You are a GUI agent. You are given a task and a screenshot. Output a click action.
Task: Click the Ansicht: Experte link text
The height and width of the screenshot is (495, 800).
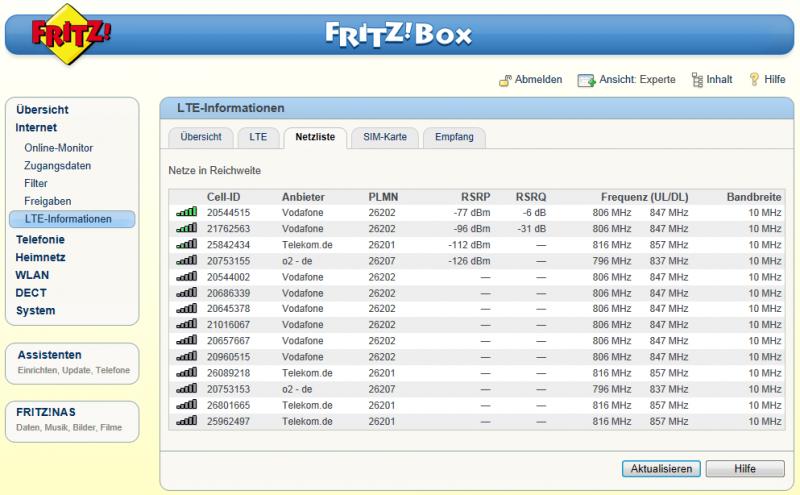pos(637,80)
